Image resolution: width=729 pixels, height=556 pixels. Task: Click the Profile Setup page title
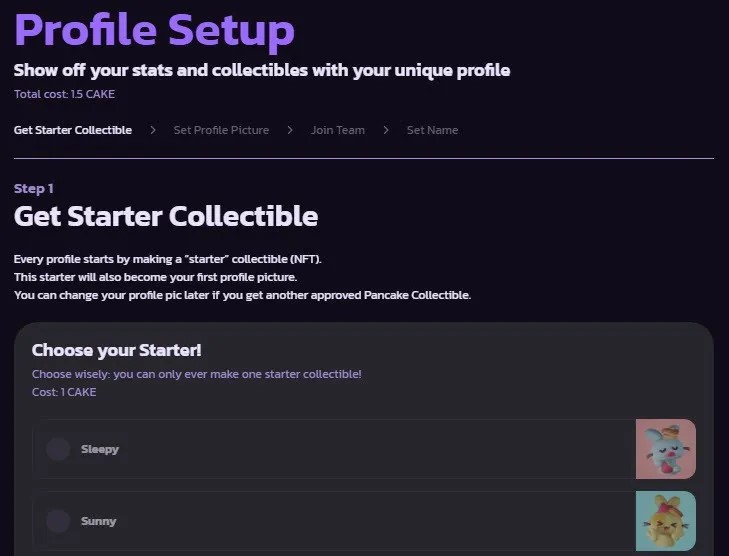point(154,31)
